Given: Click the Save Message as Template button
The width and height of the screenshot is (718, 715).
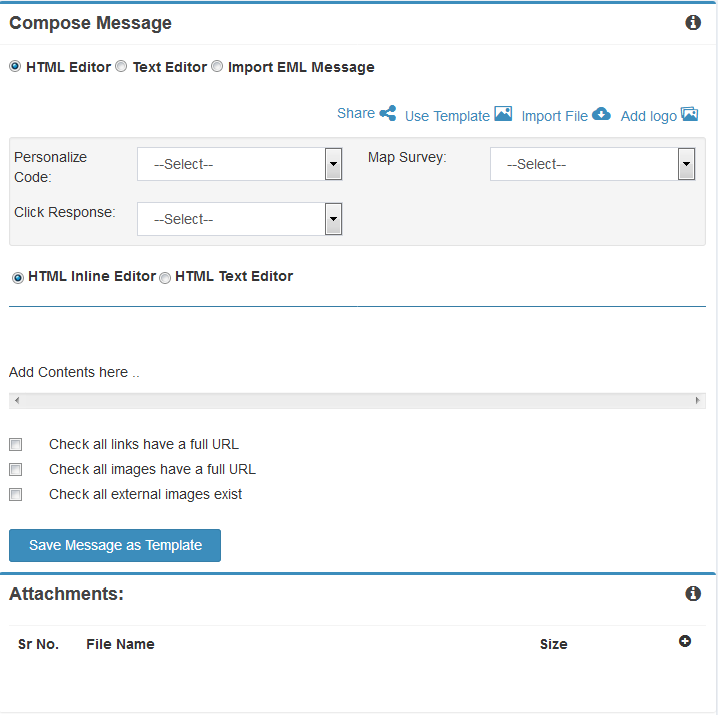Looking at the screenshot, I should [115, 545].
